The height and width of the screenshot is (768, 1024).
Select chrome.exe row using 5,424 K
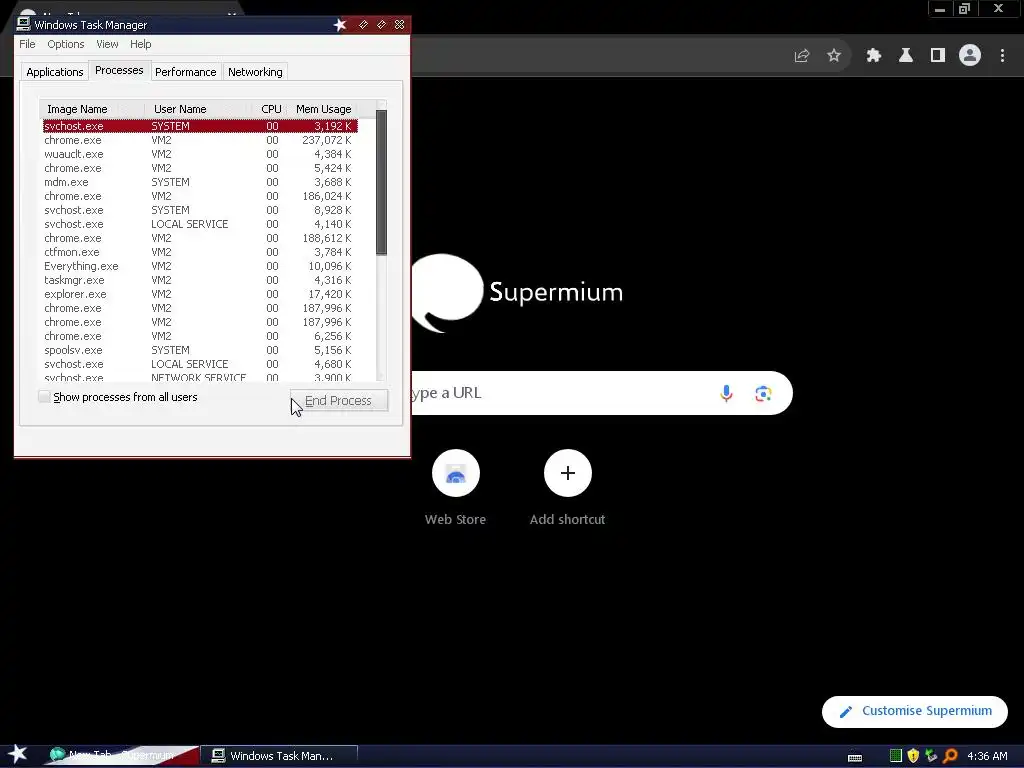pos(200,168)
